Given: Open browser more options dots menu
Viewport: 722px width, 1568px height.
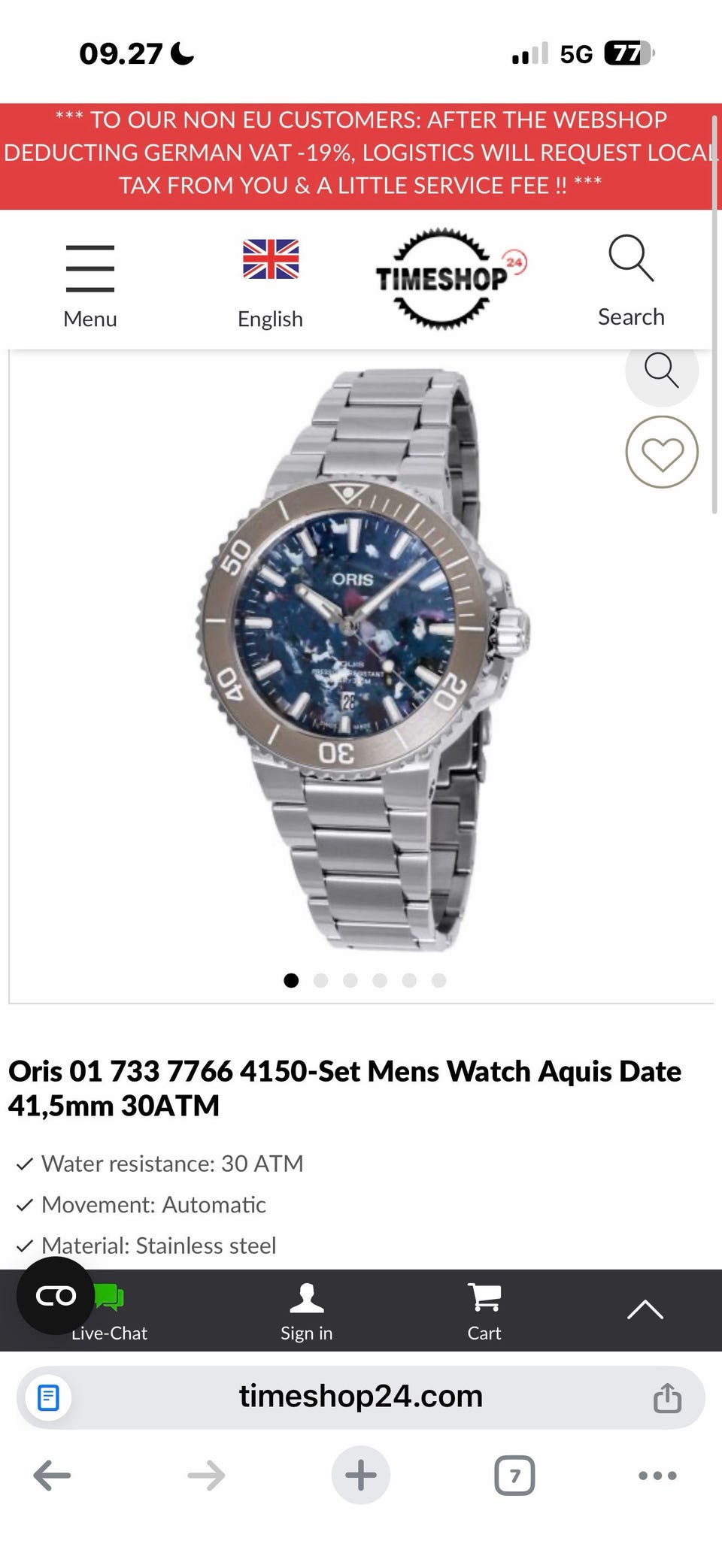Looking at the screenshot, I should point(657,1476).
